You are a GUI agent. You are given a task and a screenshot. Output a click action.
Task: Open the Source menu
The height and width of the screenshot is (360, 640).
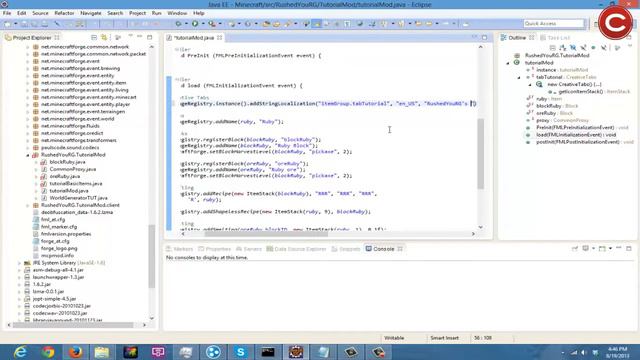click(40, 13)
